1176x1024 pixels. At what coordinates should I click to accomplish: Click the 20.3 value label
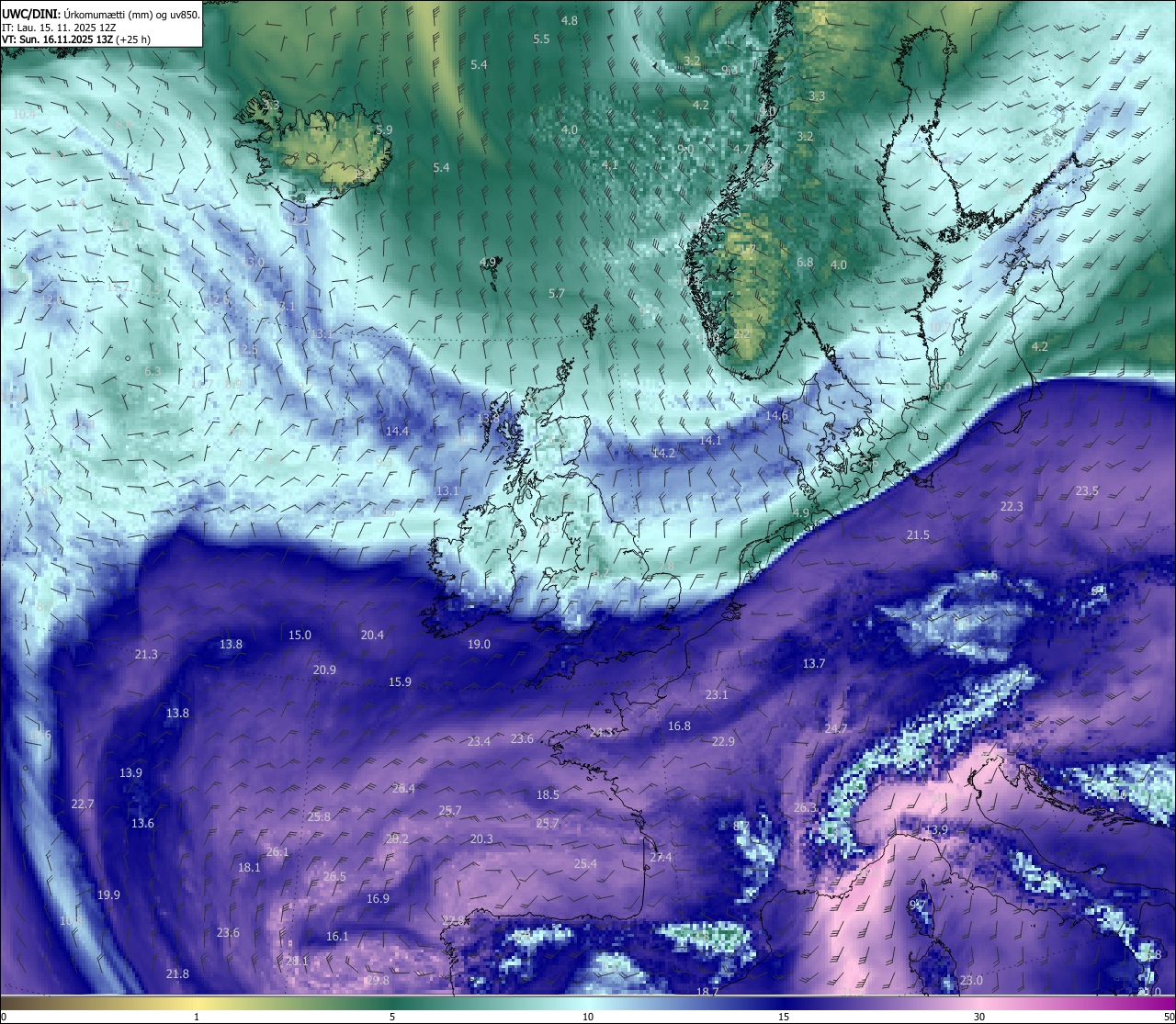coord(481,839)
